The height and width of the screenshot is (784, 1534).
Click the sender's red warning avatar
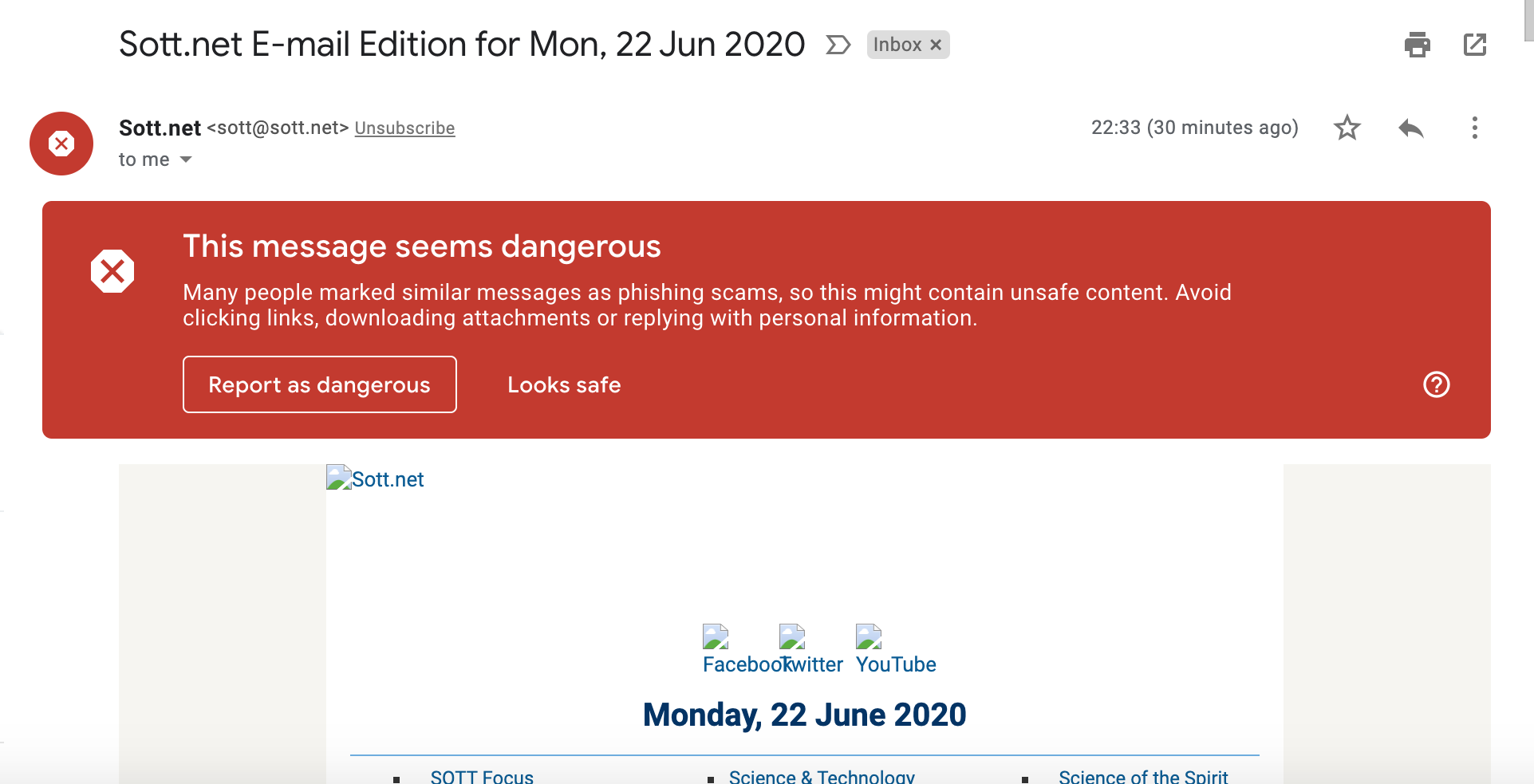pyautogui.click(x=61, y=144)
